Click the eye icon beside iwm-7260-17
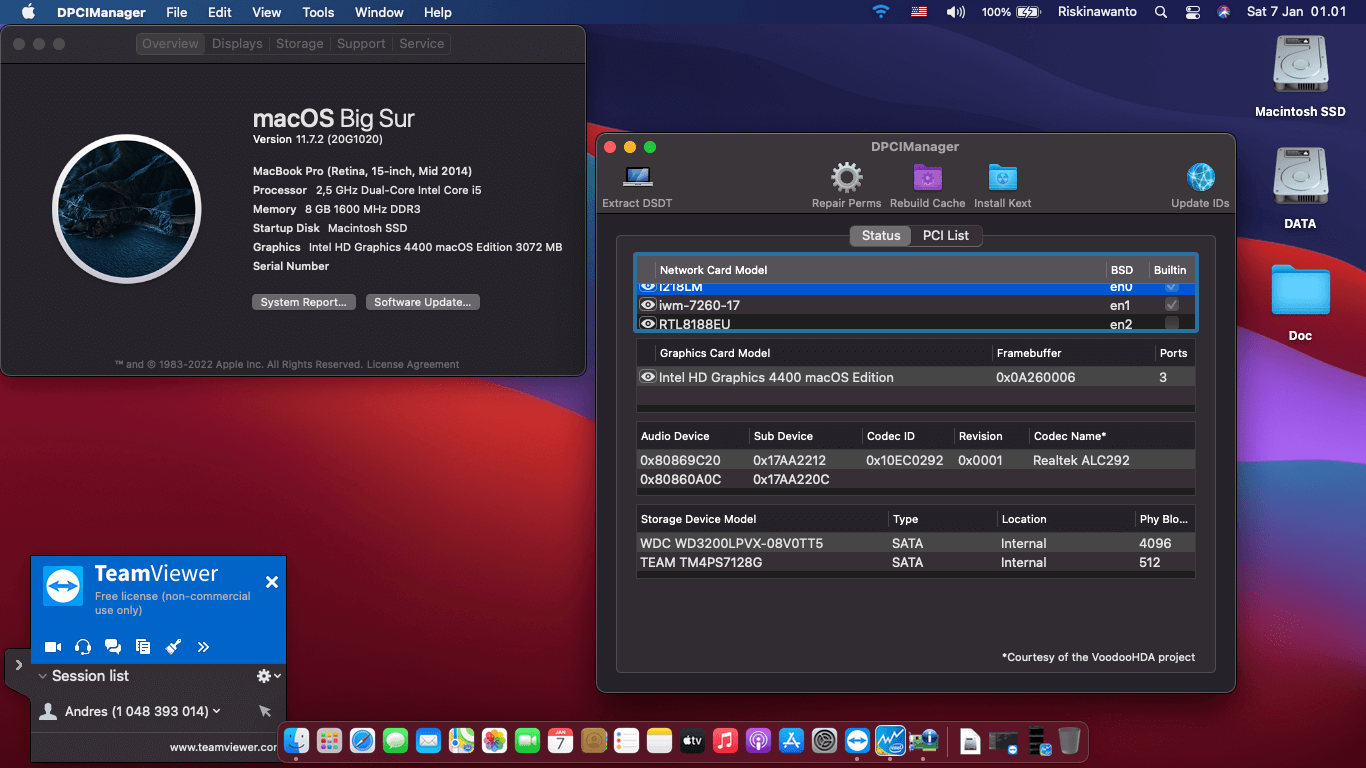 (x=648, y=305)
